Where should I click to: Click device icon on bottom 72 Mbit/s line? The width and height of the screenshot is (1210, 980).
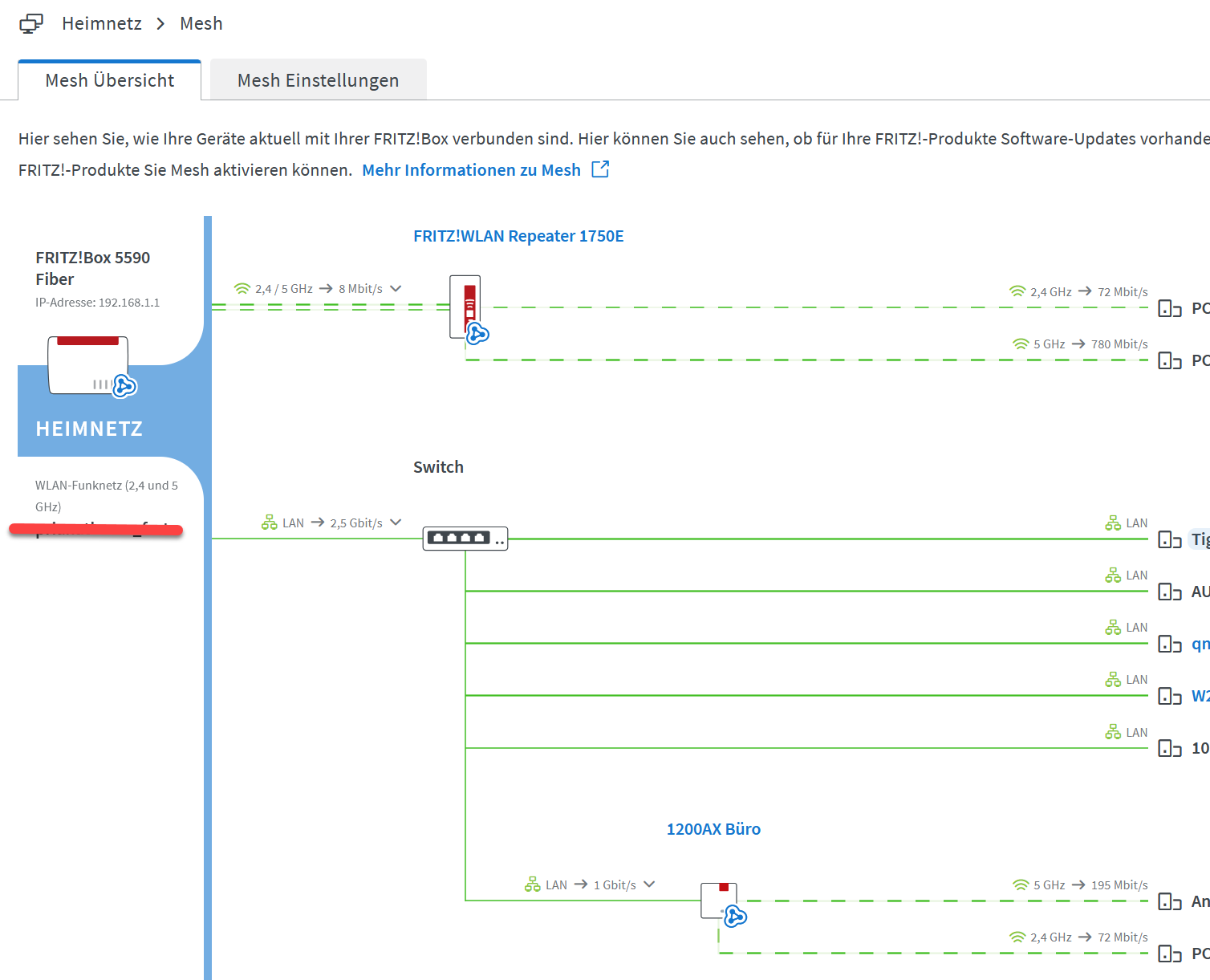[x=1170, y=954]
